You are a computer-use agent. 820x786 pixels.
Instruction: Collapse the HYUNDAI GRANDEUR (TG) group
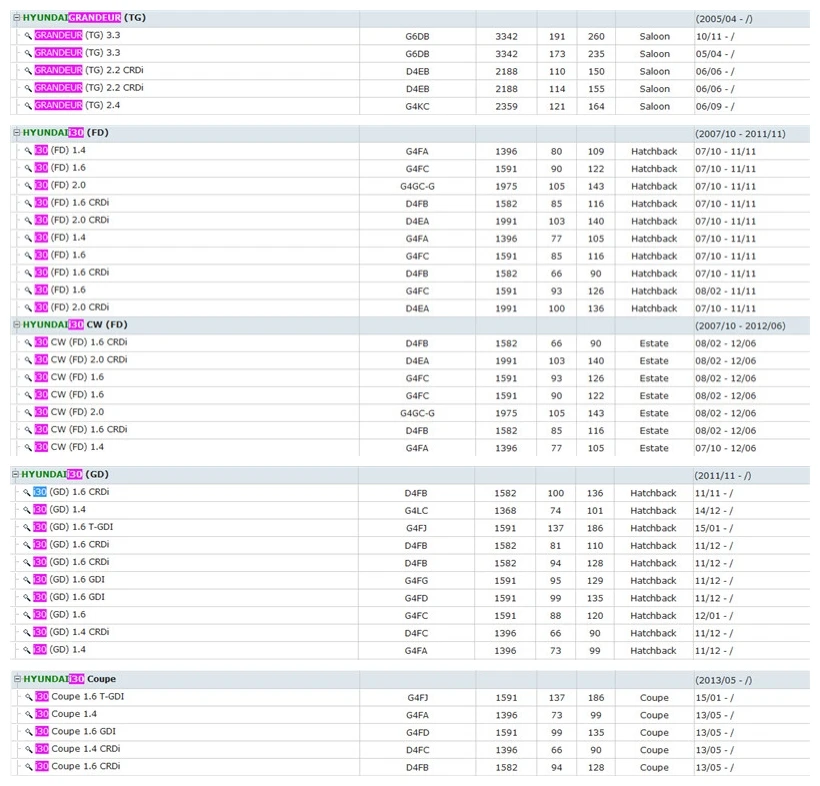tap(16, 17)
